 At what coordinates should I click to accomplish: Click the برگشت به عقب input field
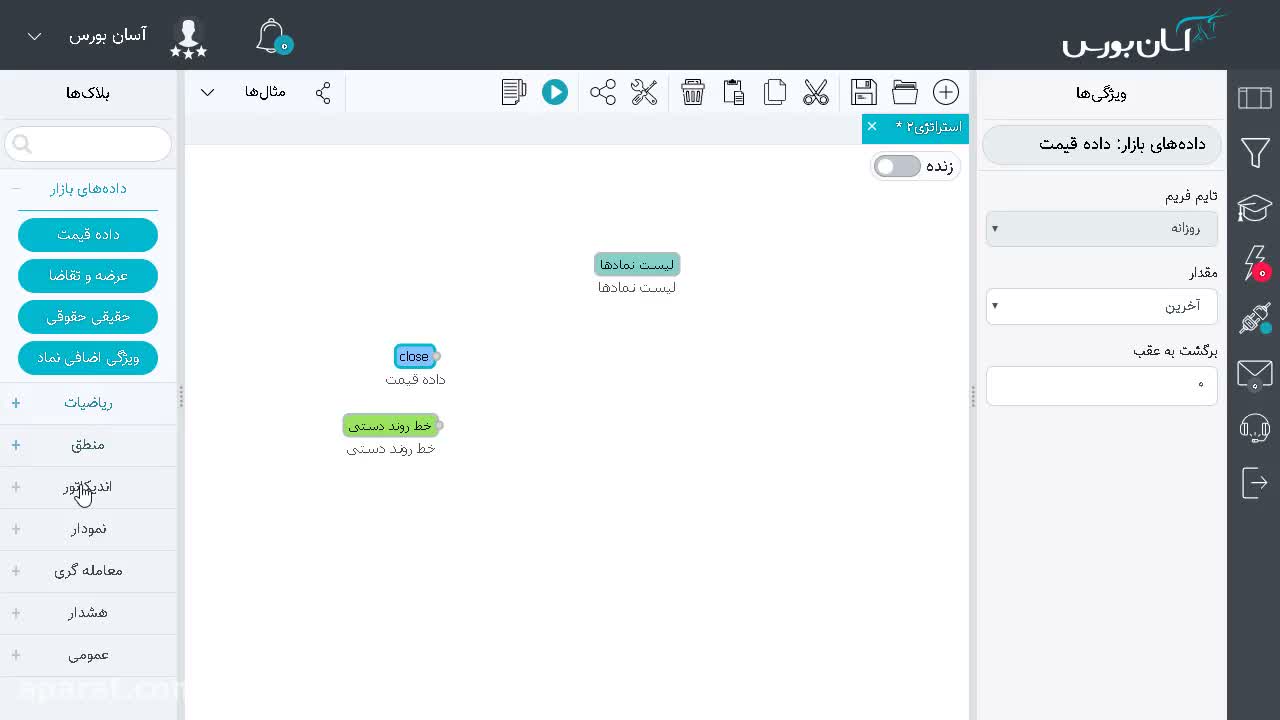(1102, 385)
